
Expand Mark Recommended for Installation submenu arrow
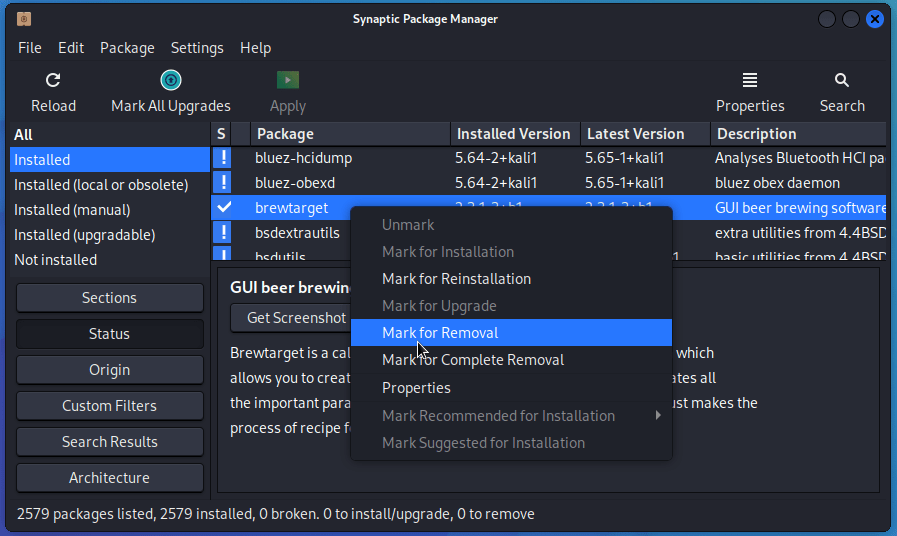point(658,416)
